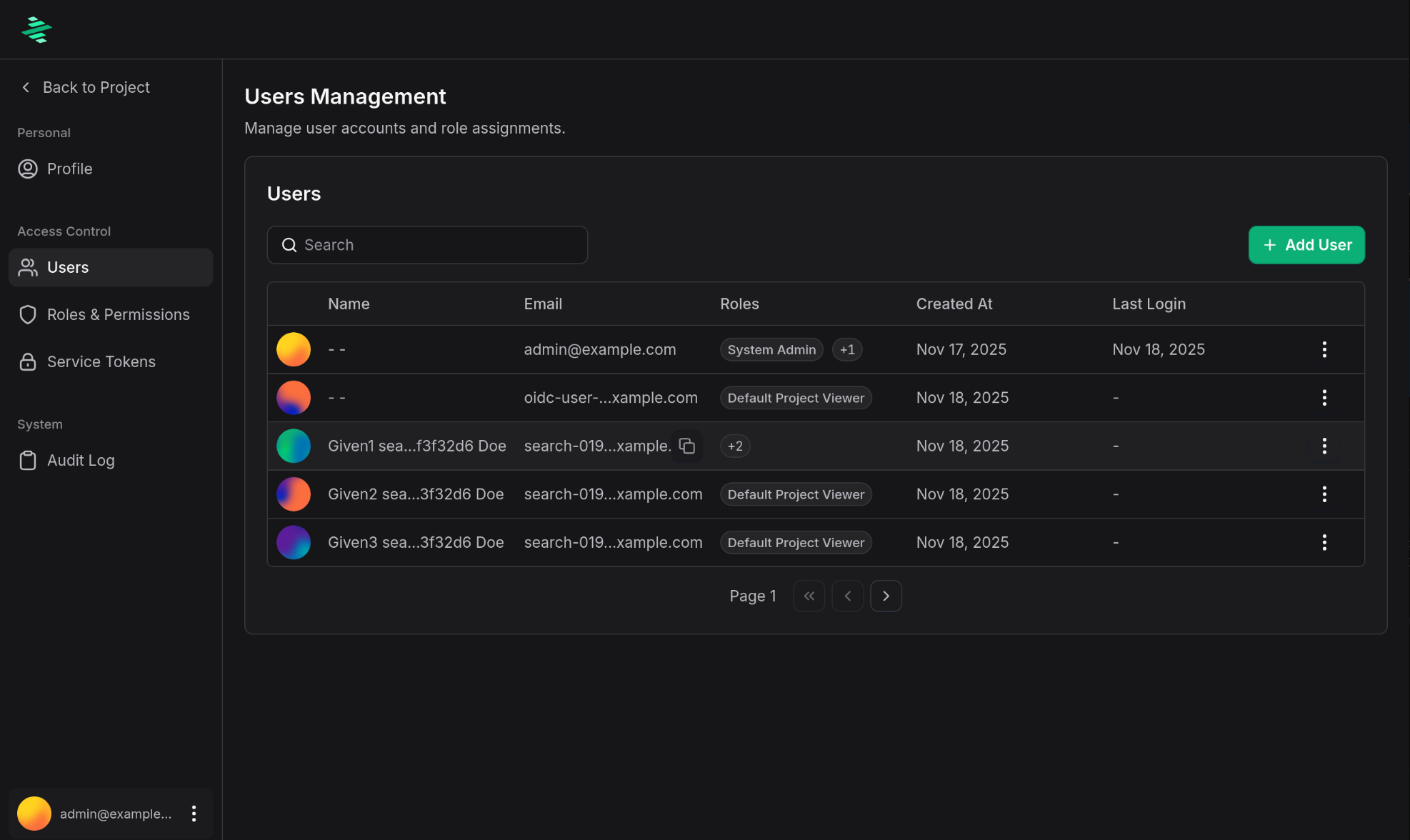
Task: Click the Service Tokens lock icon
Action: click(28, 361)
